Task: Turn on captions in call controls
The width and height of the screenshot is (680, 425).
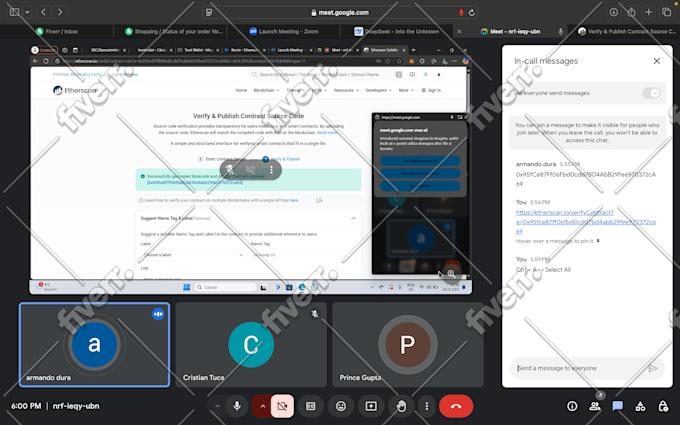Action: coord(311,406)
